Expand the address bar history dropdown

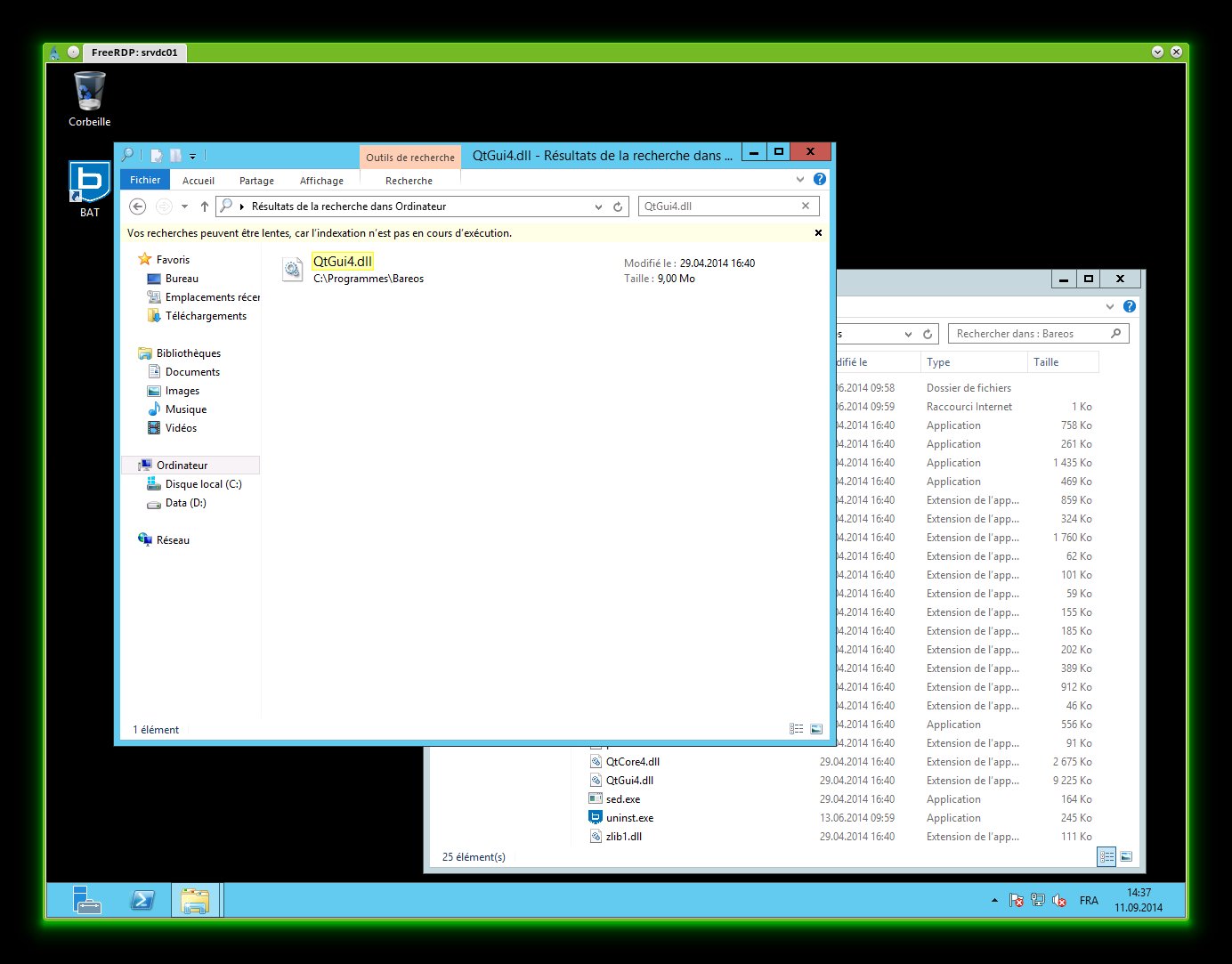tap(598, 207)
